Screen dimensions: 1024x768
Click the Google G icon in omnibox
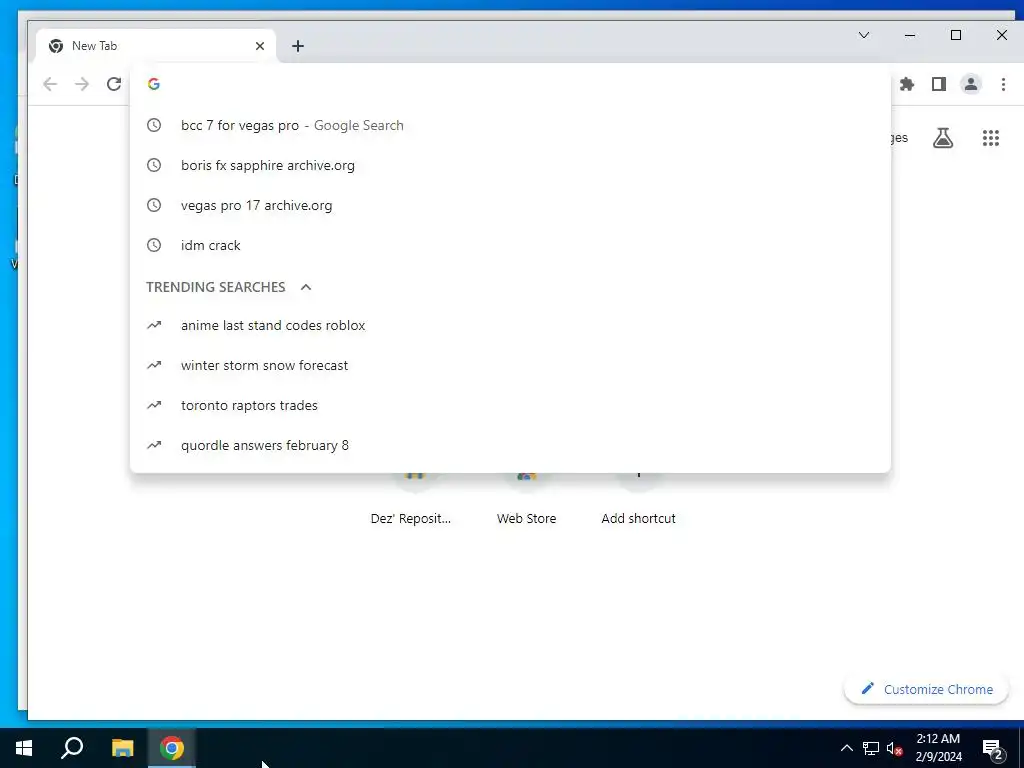[153, 84]
